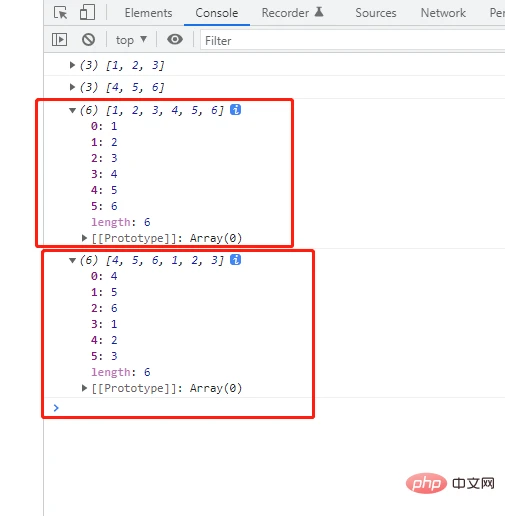Switch to the Elements tab

pyautogui.click(x=148, y=13)
